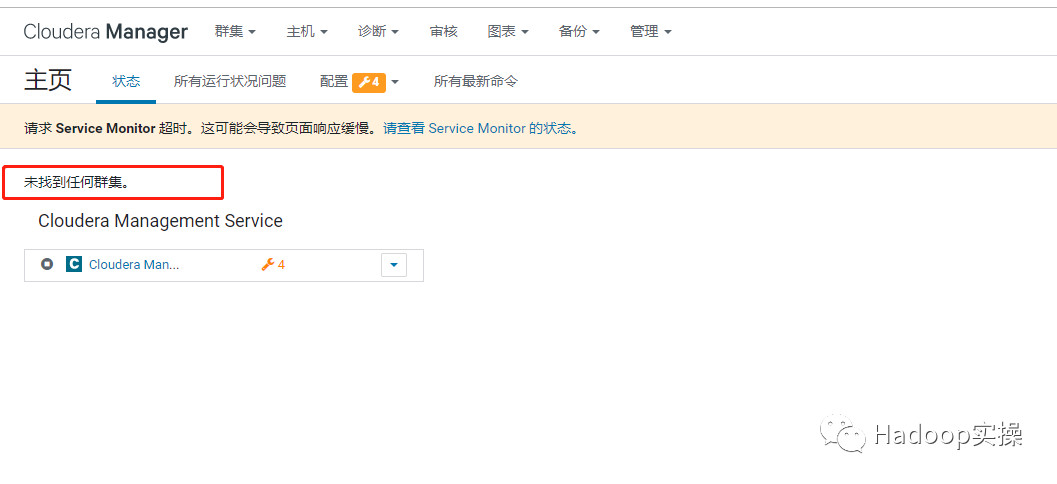Click the 请求 Service Monitor 超时 warning text
Screen dimensions: 1057x484
(x=200, y=128)
